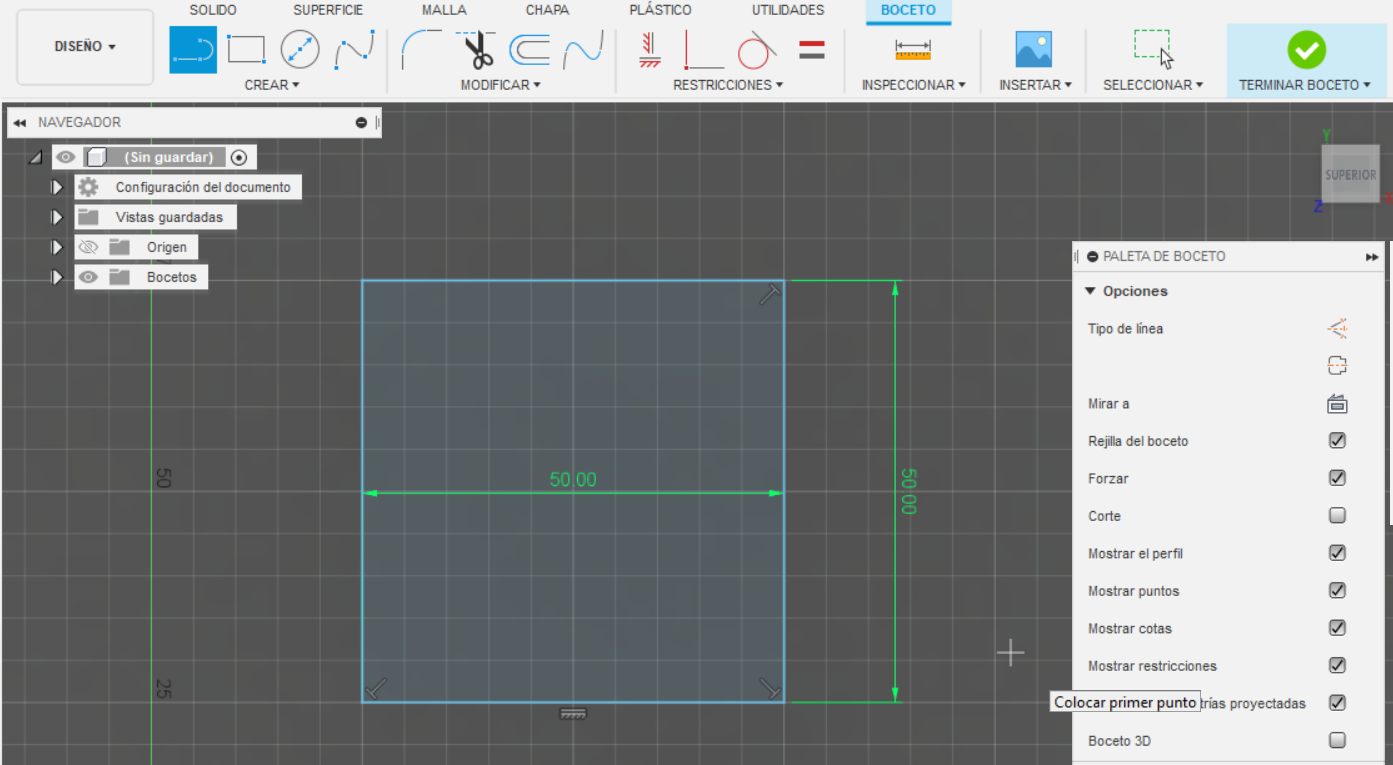1393x765 pixels.
Task: Click the SUPERIOR face of the view cube
Action: (x=1350, y=175)
